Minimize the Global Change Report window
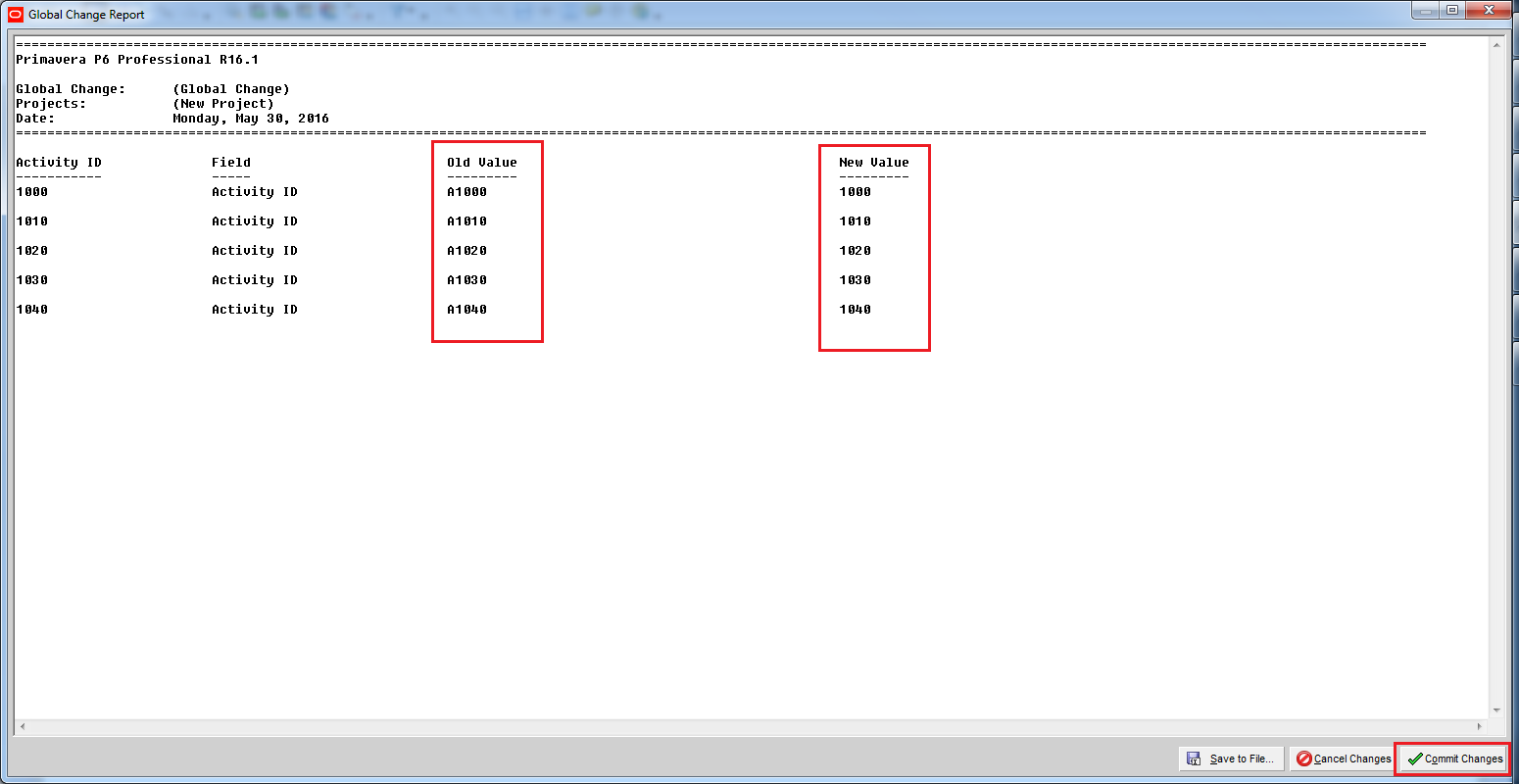The width and height of the screenshot is (1519, 784). point(1424,11)
